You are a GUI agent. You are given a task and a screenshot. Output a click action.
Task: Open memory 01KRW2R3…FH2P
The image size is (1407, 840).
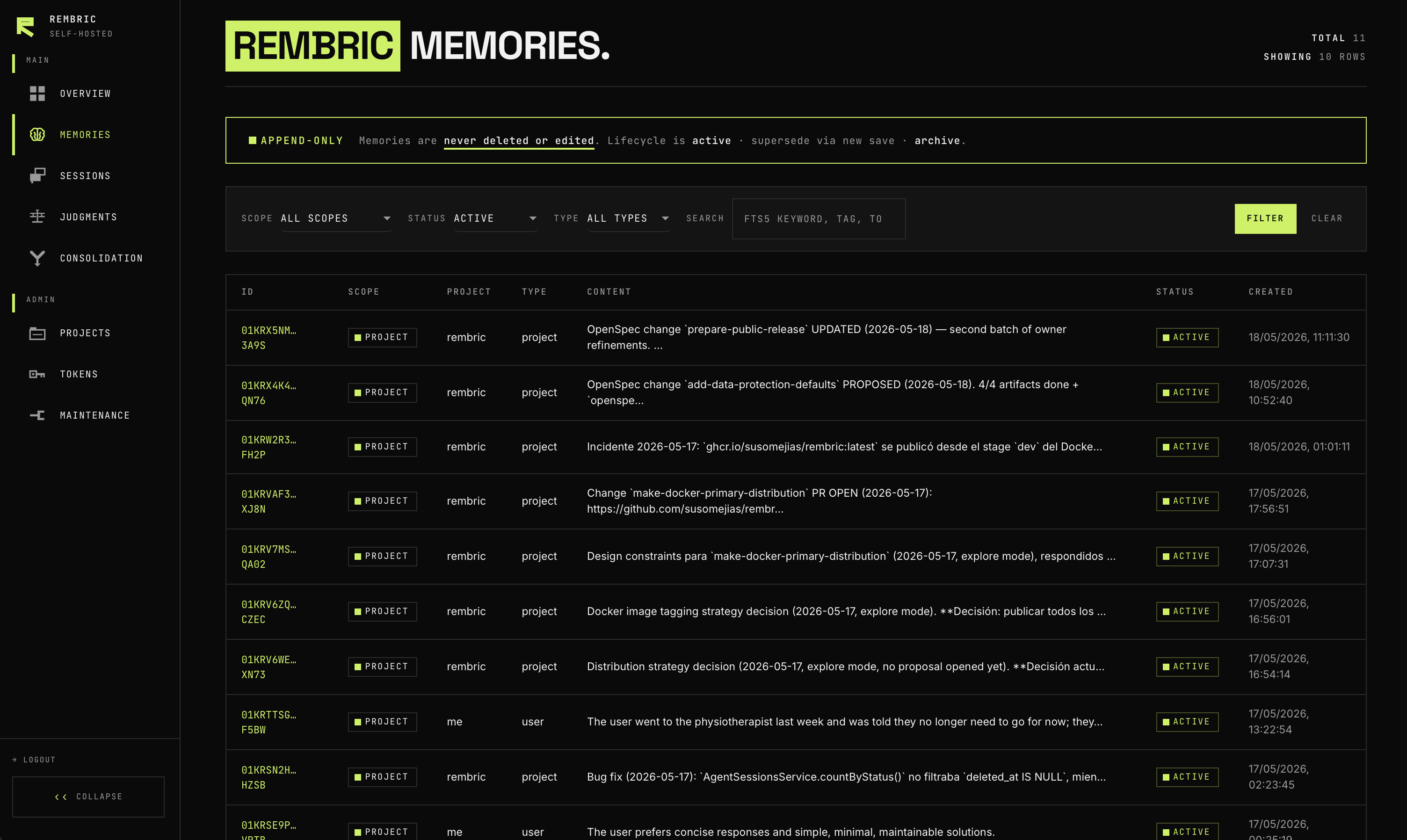pyautogui.click(x=269, y=447)
